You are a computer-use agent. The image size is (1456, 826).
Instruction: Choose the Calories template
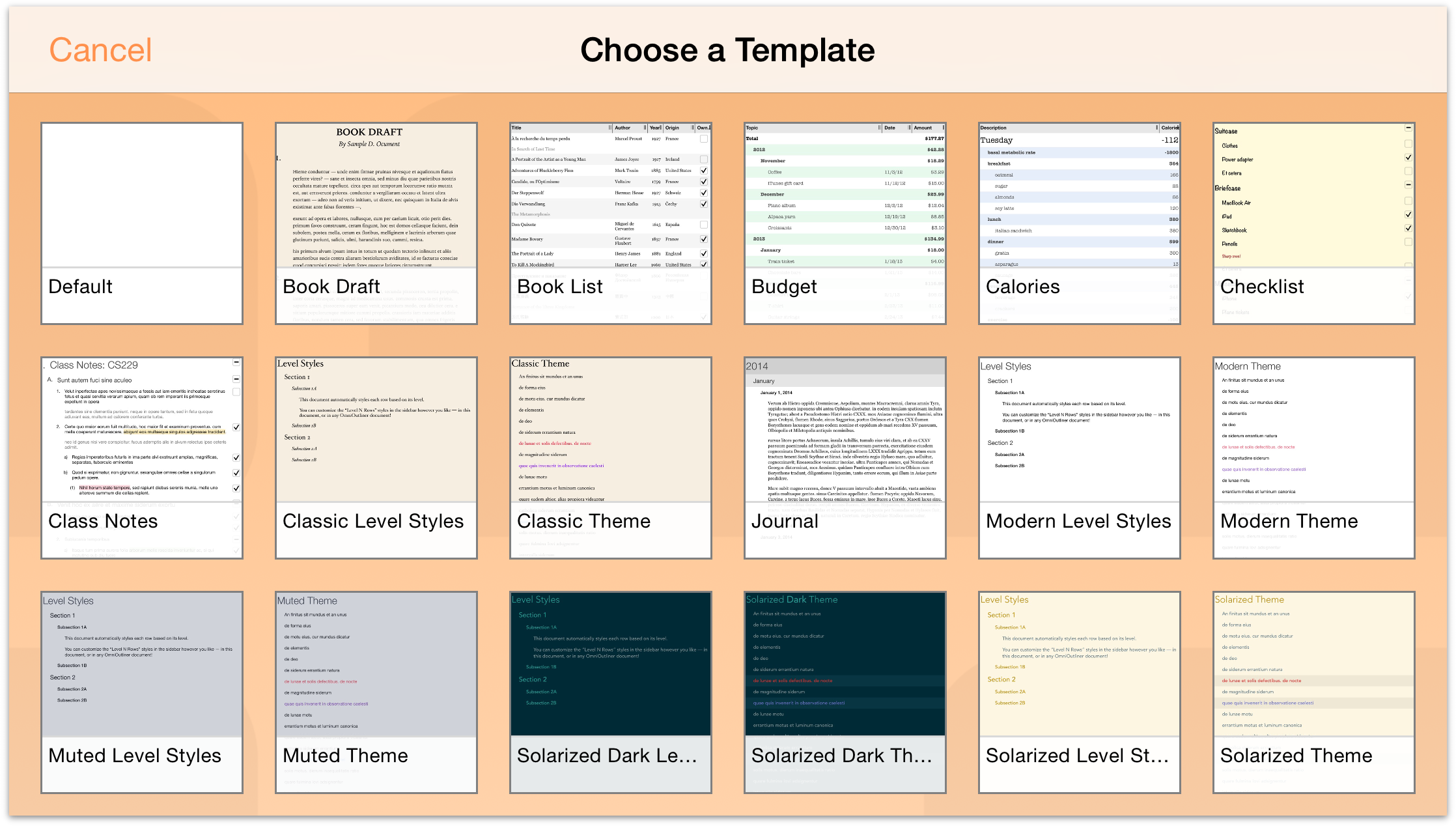coord(1080,223)
